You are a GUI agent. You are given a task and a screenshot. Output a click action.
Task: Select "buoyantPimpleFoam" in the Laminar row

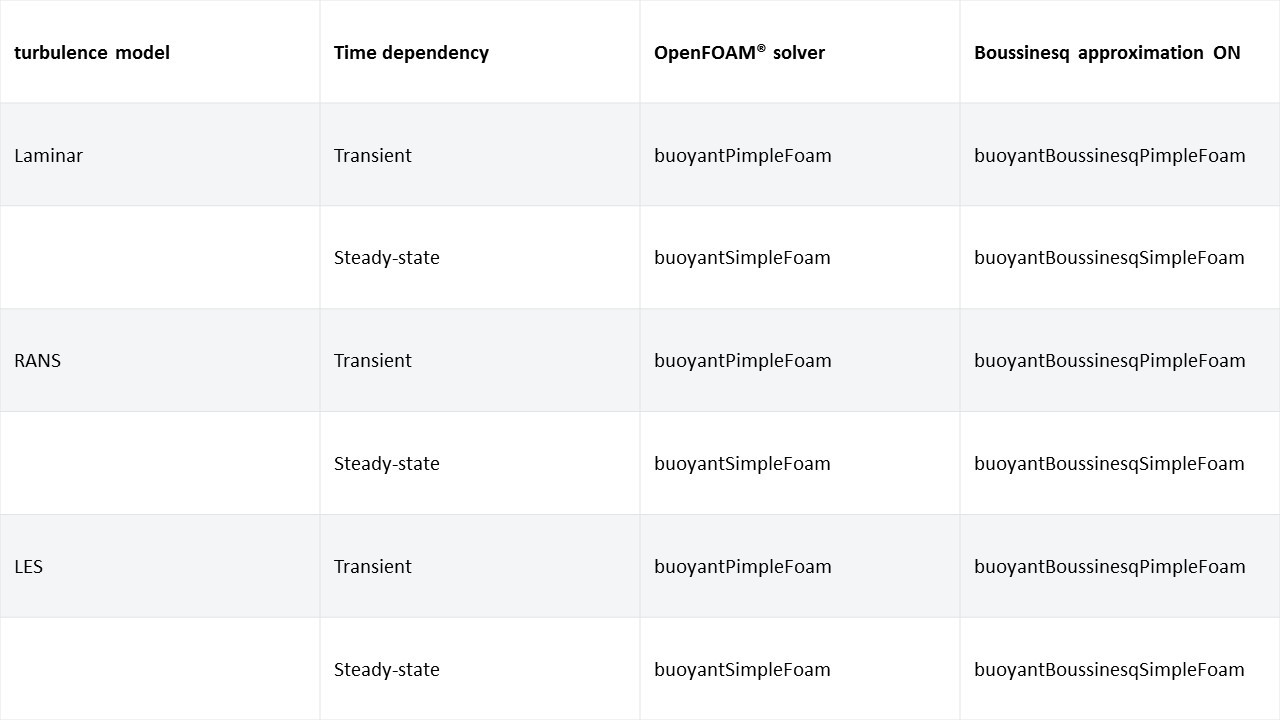743,156
